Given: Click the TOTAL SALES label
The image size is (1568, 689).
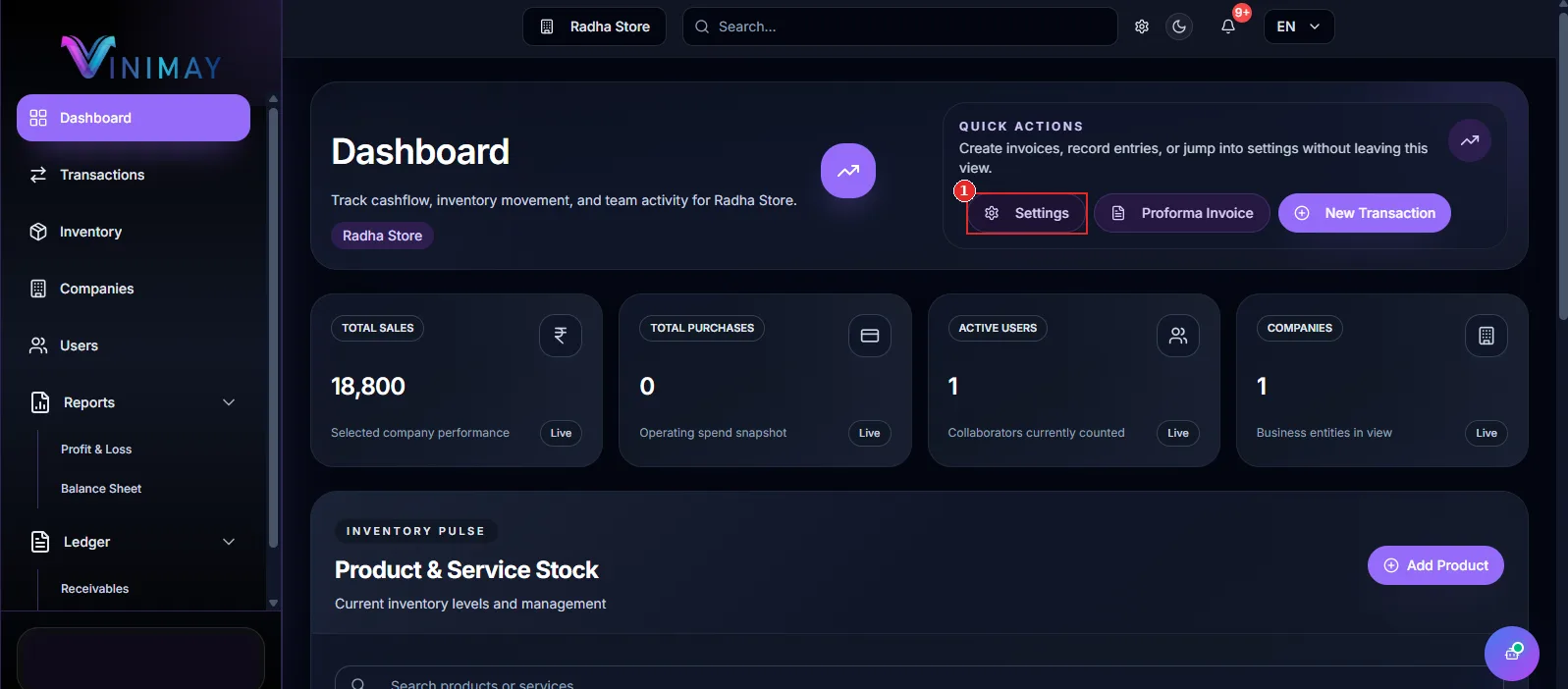Looking at the screenshot, I should coord(378,328).
